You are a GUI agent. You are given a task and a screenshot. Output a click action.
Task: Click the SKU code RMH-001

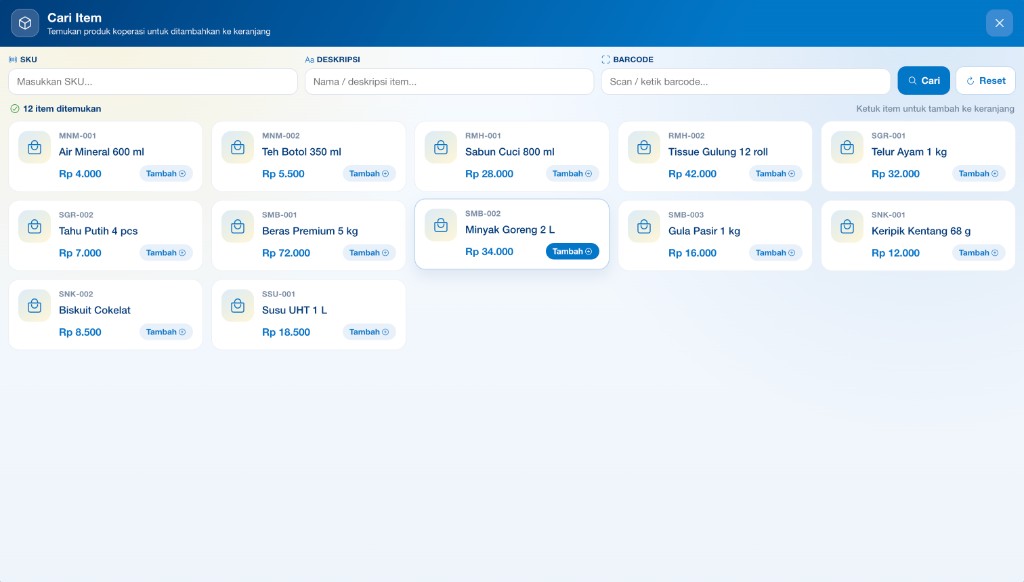coord(483,136)
